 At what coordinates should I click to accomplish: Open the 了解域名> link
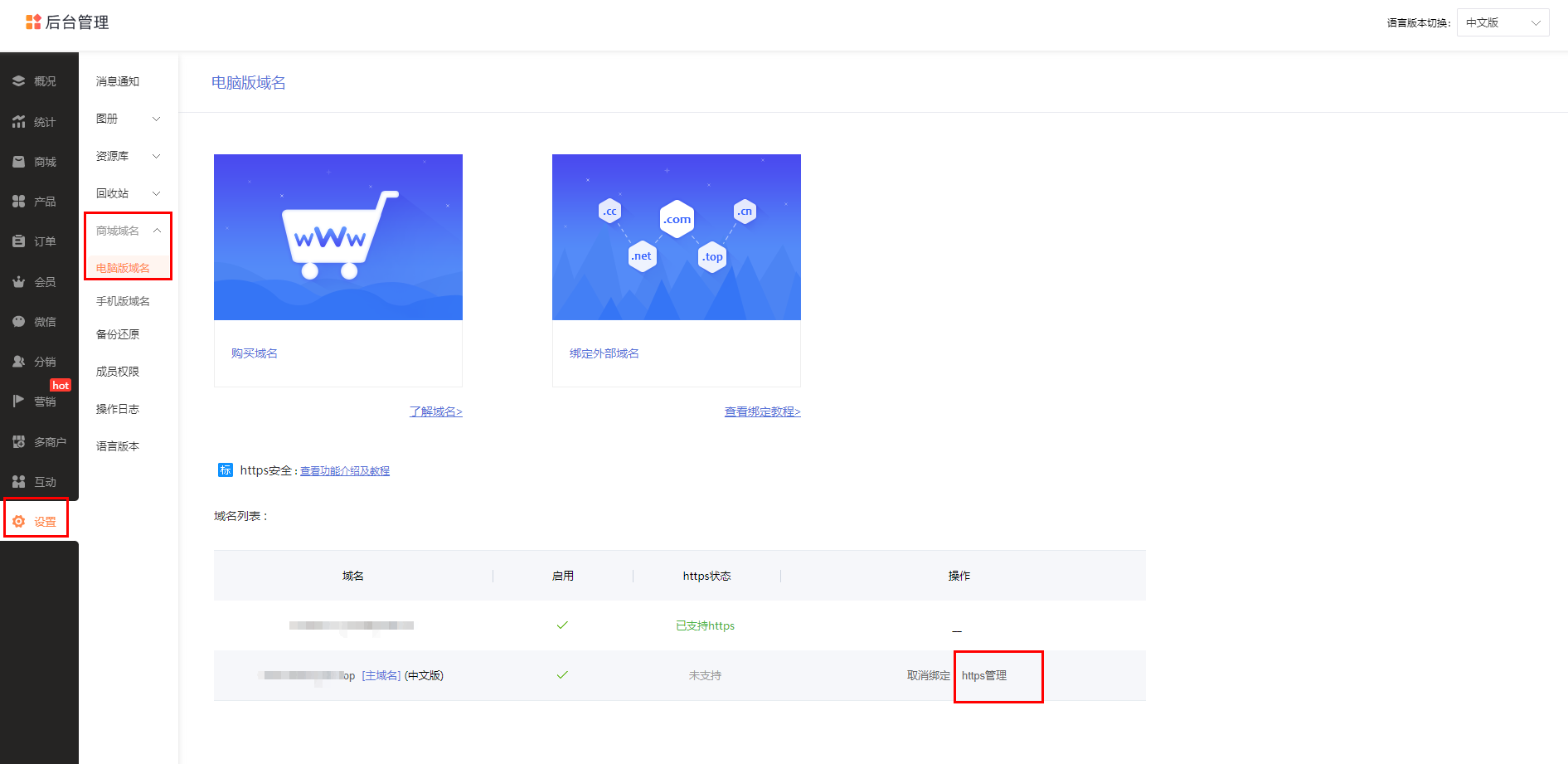coord(436,411)
